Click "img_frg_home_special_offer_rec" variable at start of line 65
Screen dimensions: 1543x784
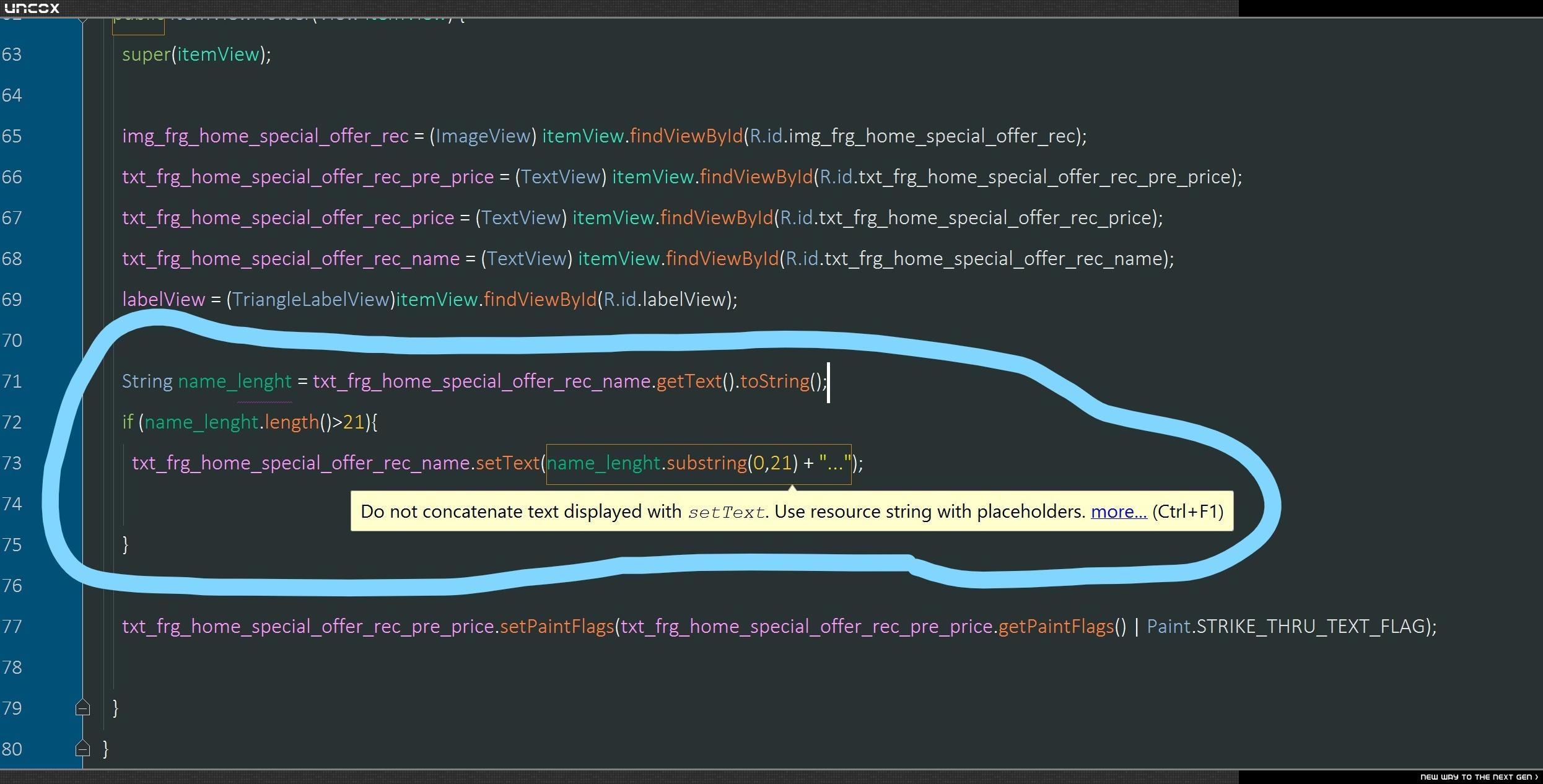pyautogui.click(x=265, y=137)
